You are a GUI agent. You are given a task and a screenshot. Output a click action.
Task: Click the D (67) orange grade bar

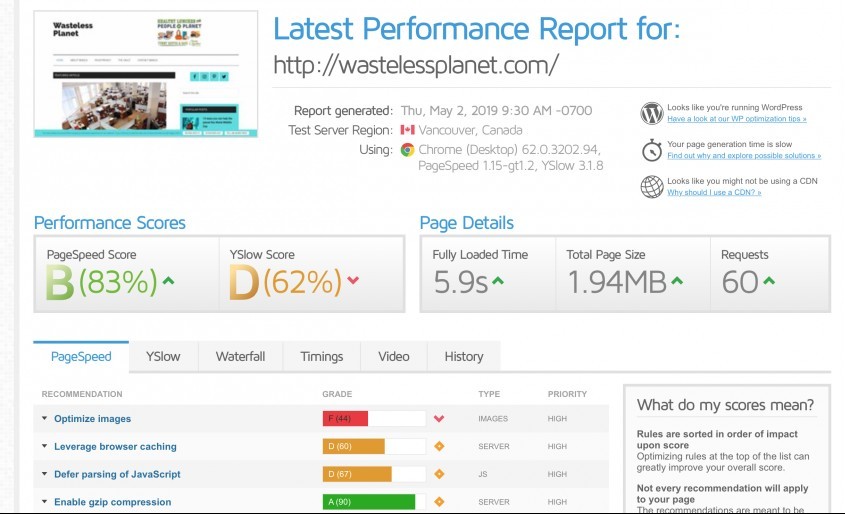pos(357,474)
